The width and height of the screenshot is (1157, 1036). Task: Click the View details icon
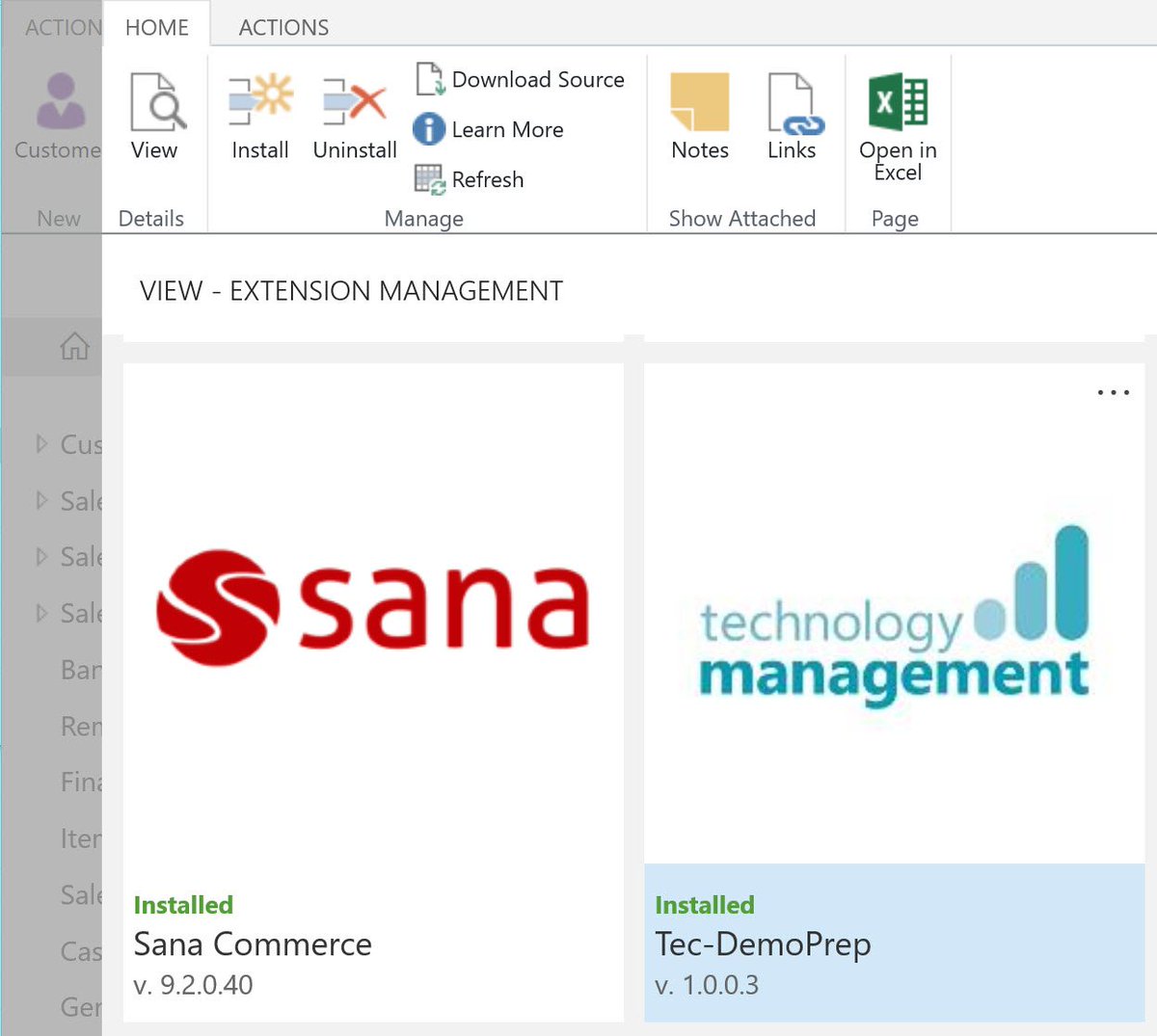(157, 101)
